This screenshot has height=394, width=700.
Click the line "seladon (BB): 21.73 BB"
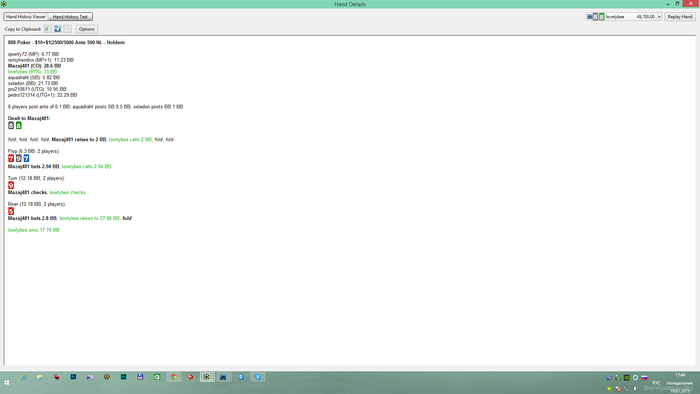coord(33,83)
